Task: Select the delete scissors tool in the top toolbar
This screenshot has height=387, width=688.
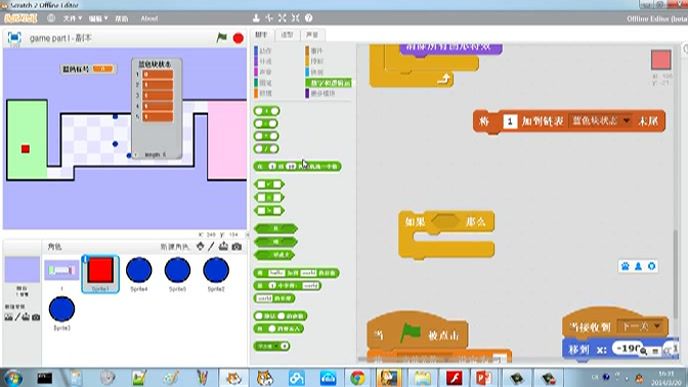Action: tap(269, 18)
